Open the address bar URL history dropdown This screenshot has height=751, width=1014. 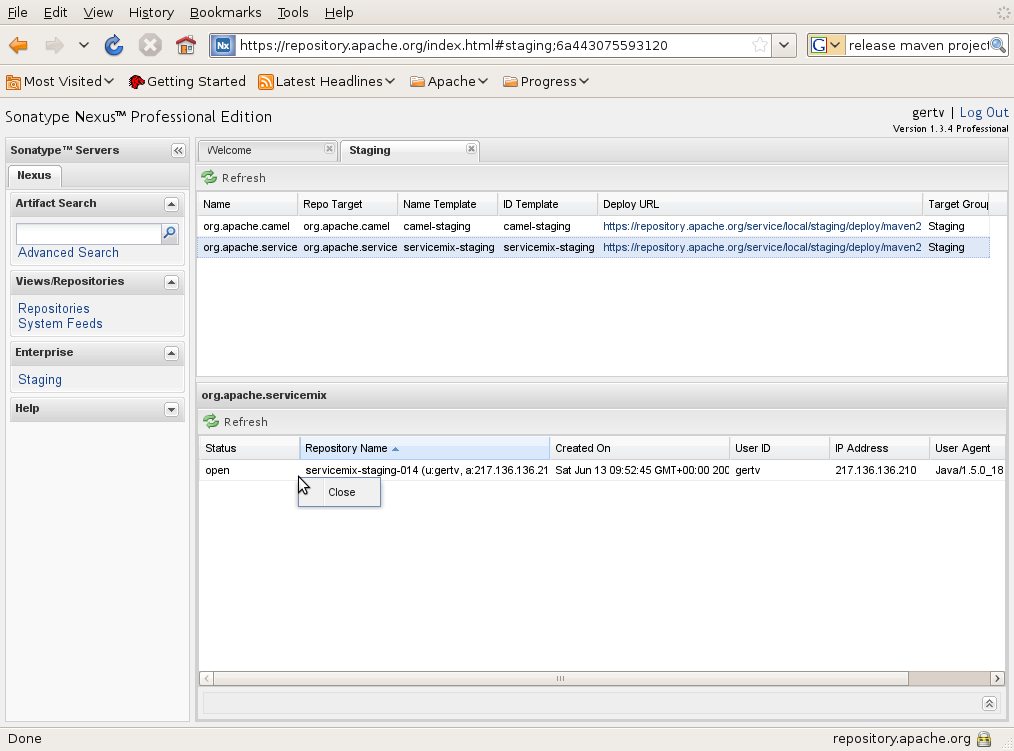(x=784, y=45)
